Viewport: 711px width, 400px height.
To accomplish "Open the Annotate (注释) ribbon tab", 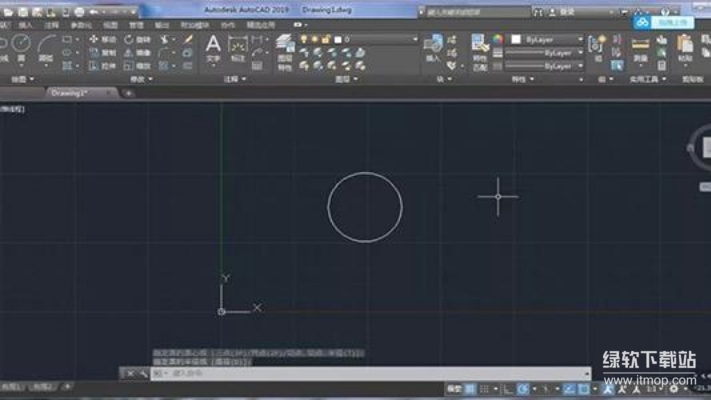I will point(52,25).
